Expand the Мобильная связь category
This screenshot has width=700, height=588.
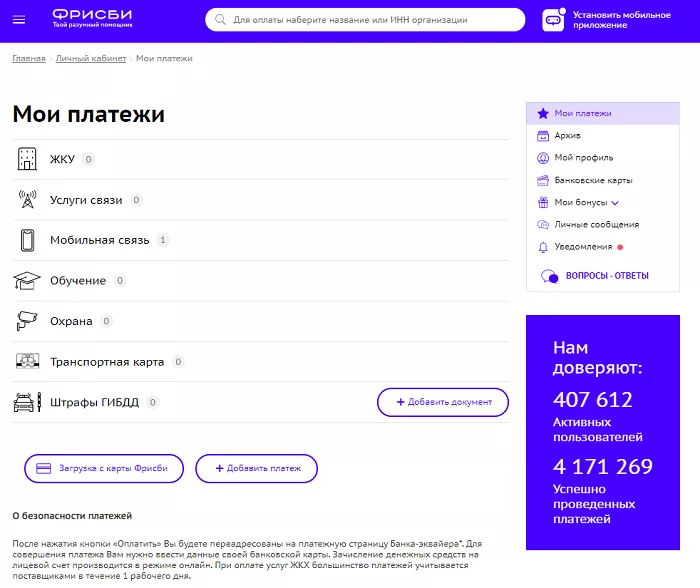tap(261, 240)
